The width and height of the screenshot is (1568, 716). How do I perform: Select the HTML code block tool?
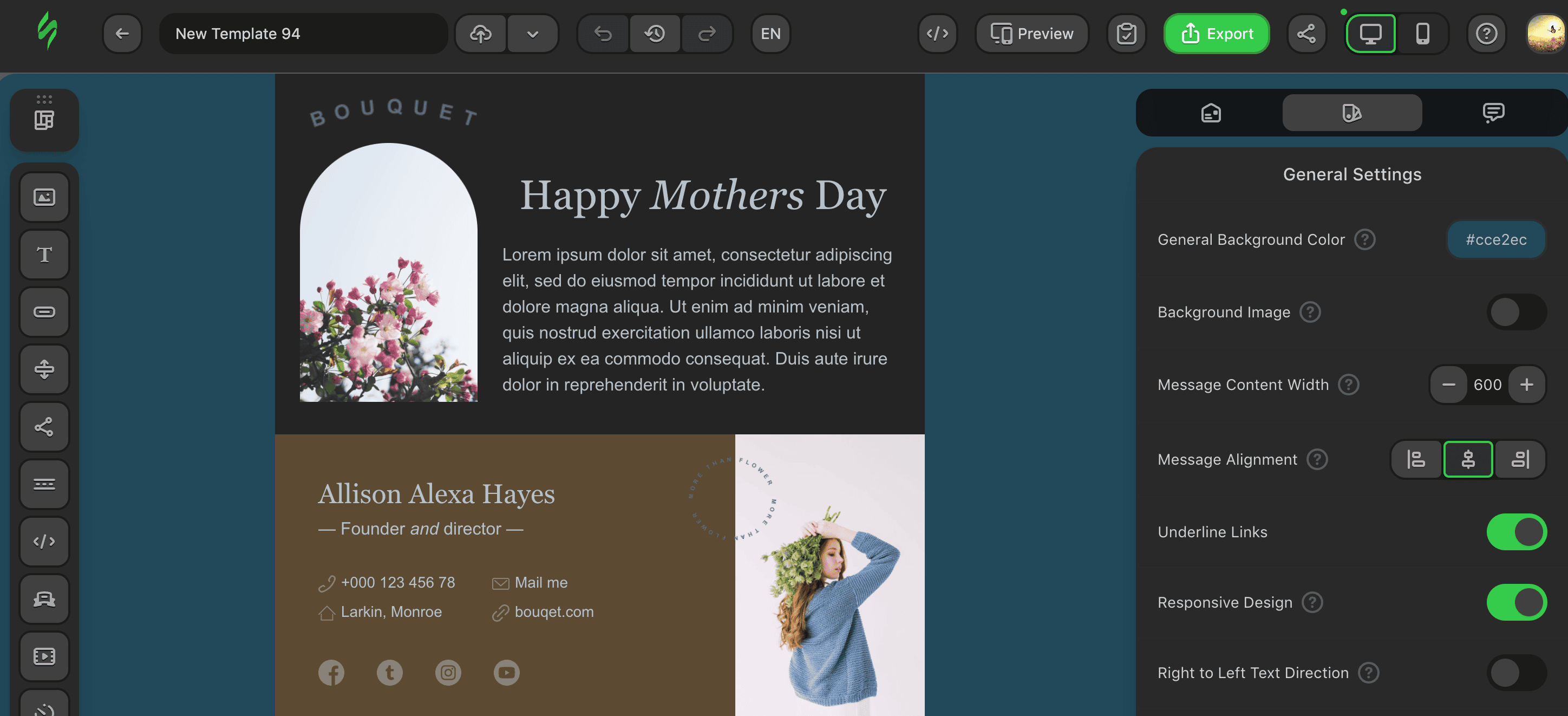click(44, 541)
